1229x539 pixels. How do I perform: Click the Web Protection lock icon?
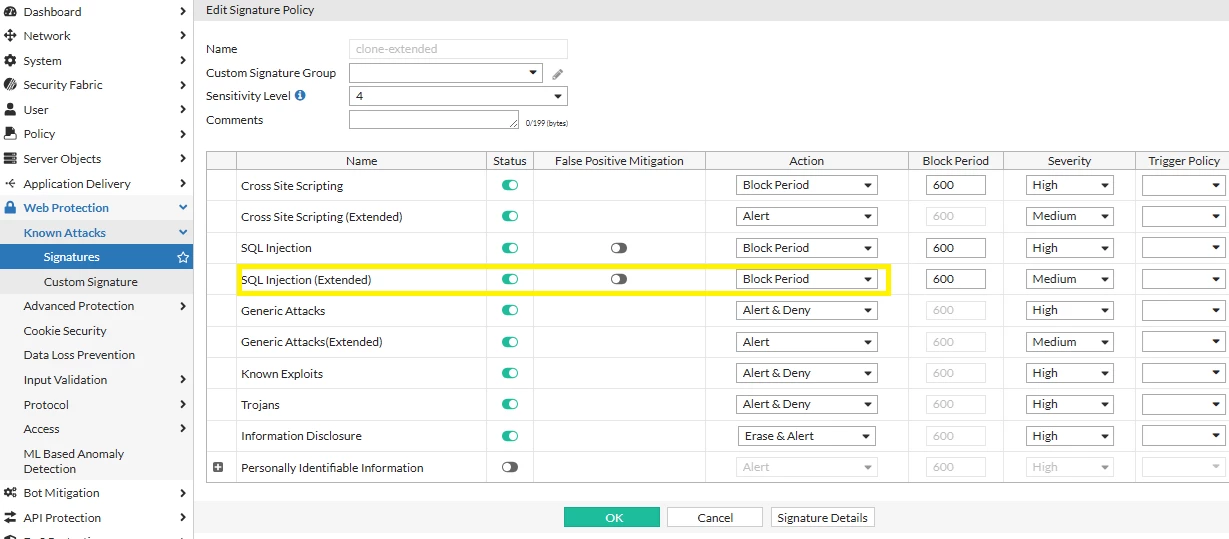coord(10,208)
